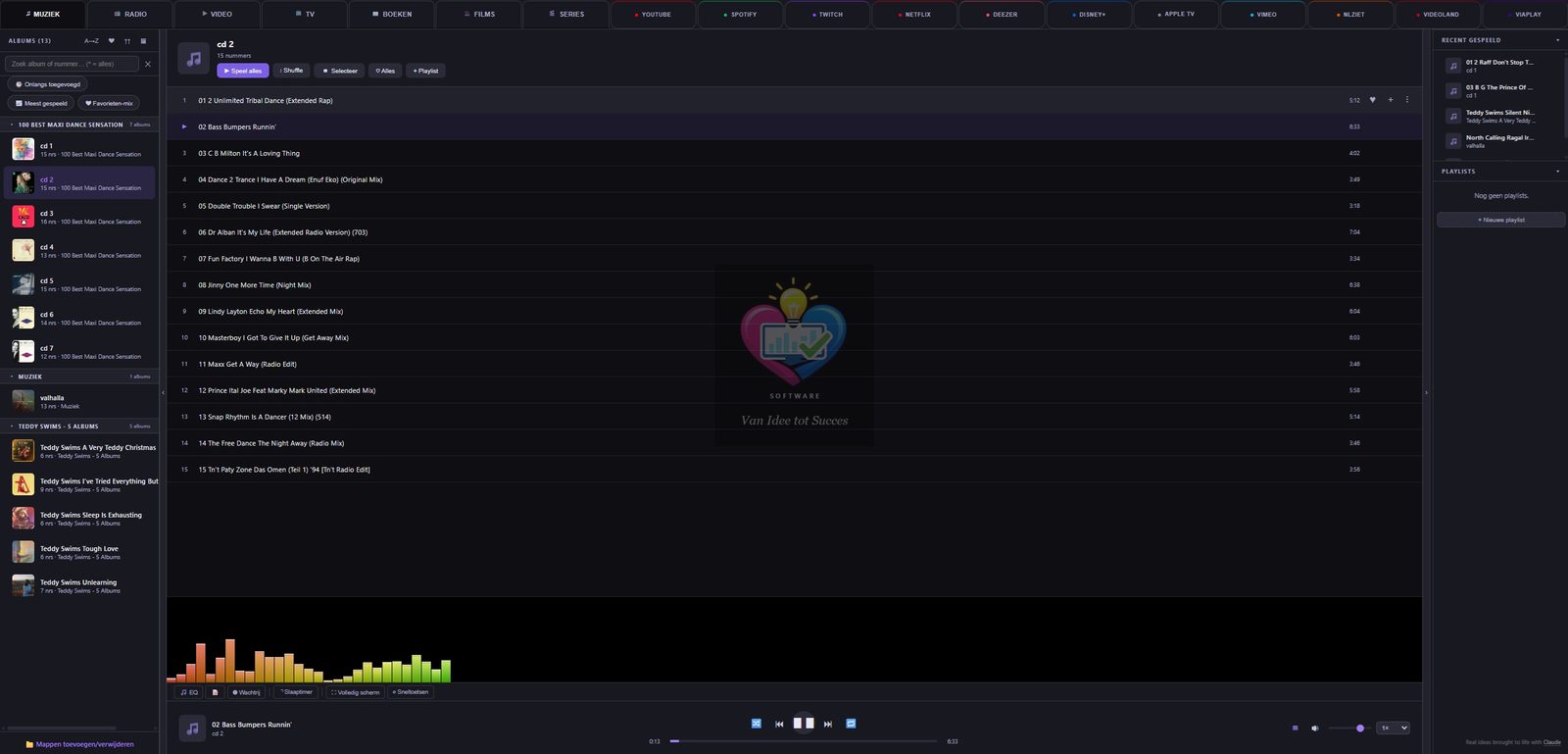Skip to the next track
Viewport: 1568px width, 754px height.
pyautogui.click(x=828, y=724)
